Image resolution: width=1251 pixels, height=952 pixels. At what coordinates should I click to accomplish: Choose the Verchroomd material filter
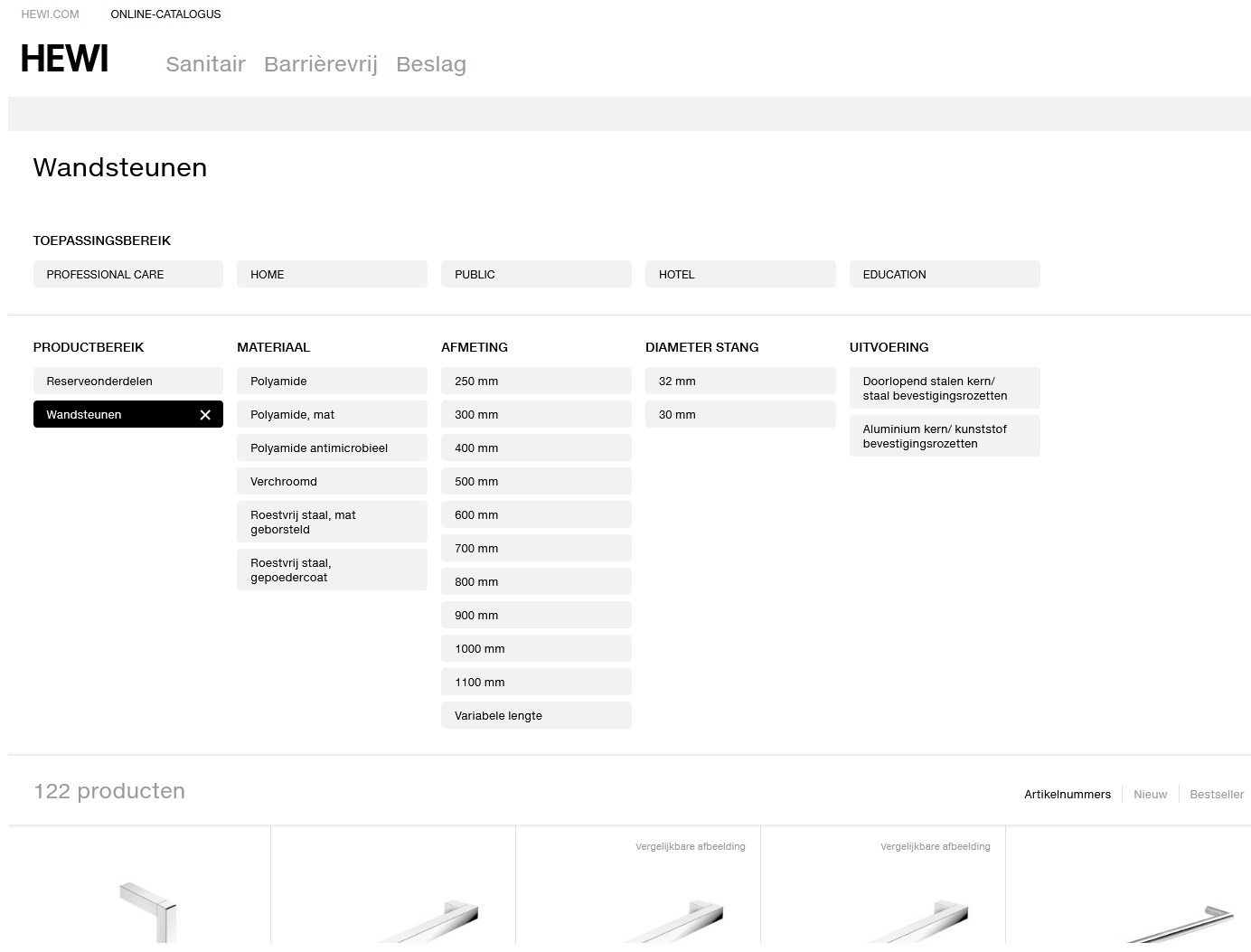click(332, 482)
